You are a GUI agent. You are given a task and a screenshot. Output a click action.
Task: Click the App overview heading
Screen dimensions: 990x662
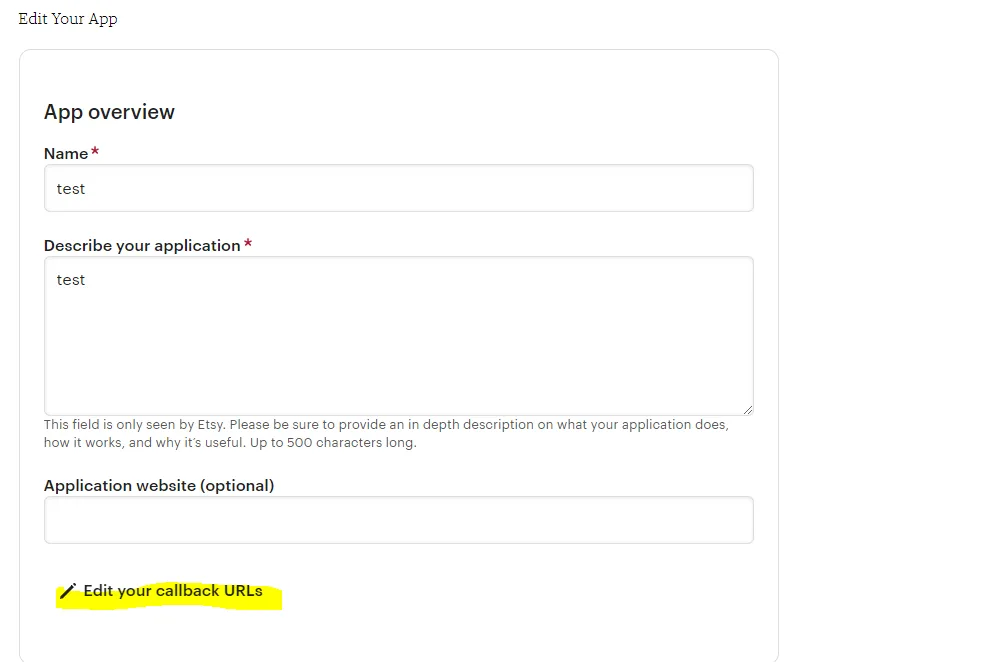tap(109, 112)
